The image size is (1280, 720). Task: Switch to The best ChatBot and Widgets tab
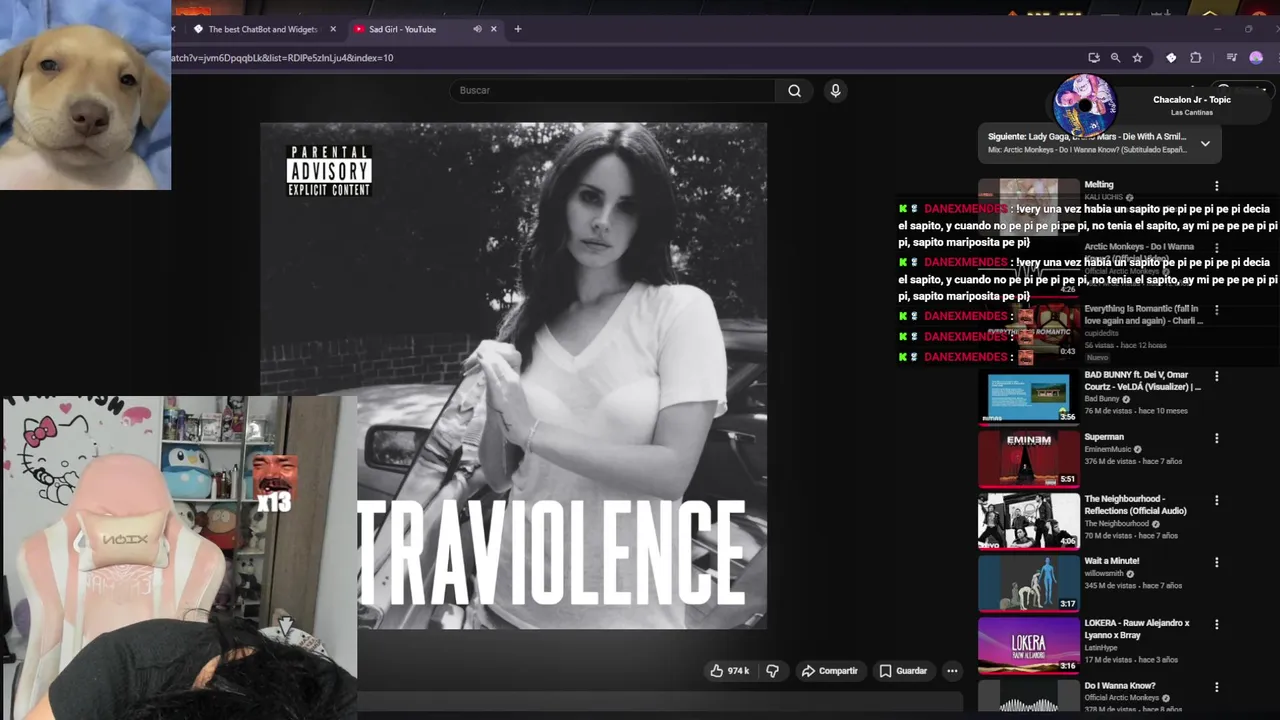click(262, 29)
